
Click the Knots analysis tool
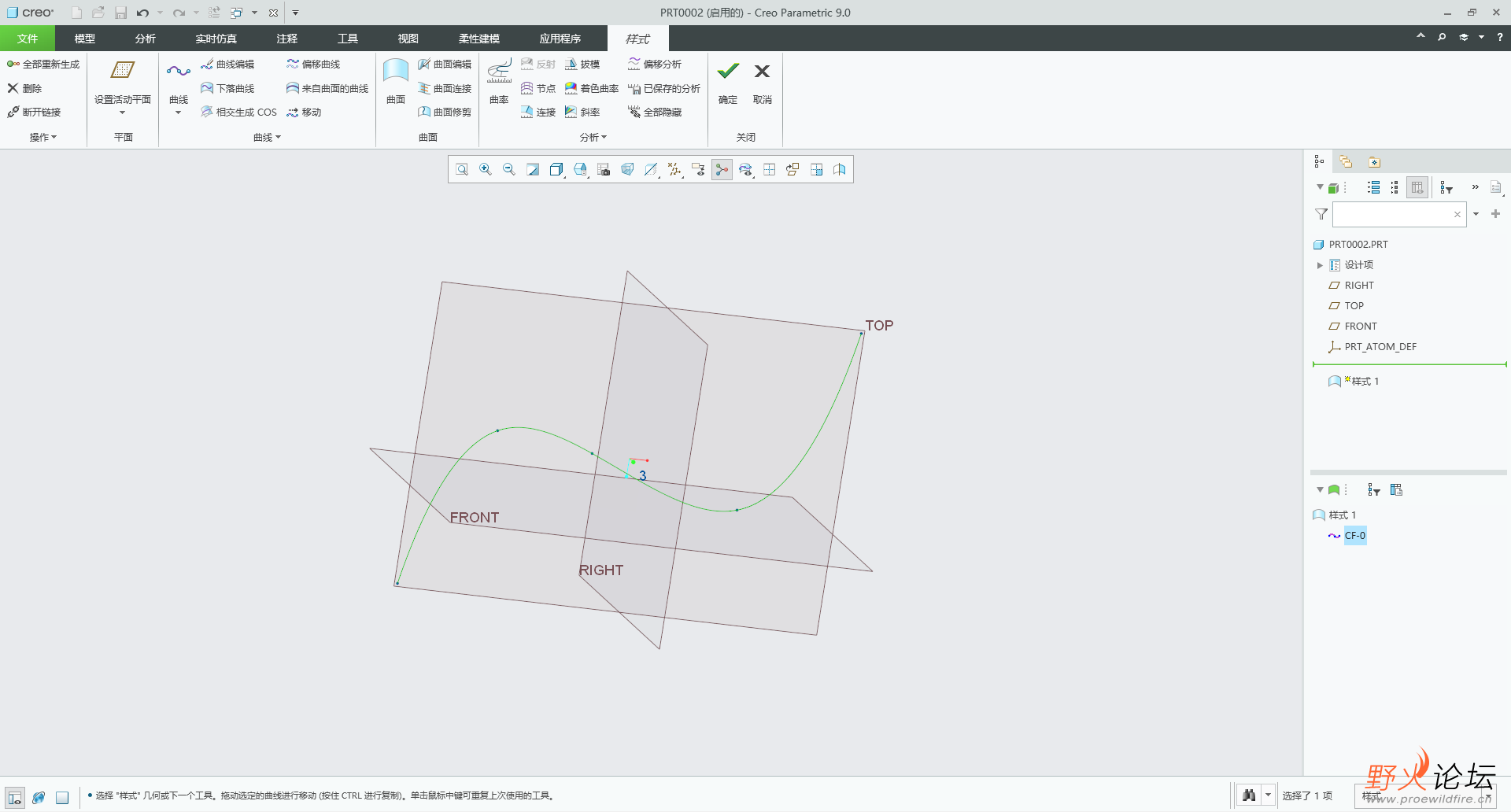(x=538, y=88)
